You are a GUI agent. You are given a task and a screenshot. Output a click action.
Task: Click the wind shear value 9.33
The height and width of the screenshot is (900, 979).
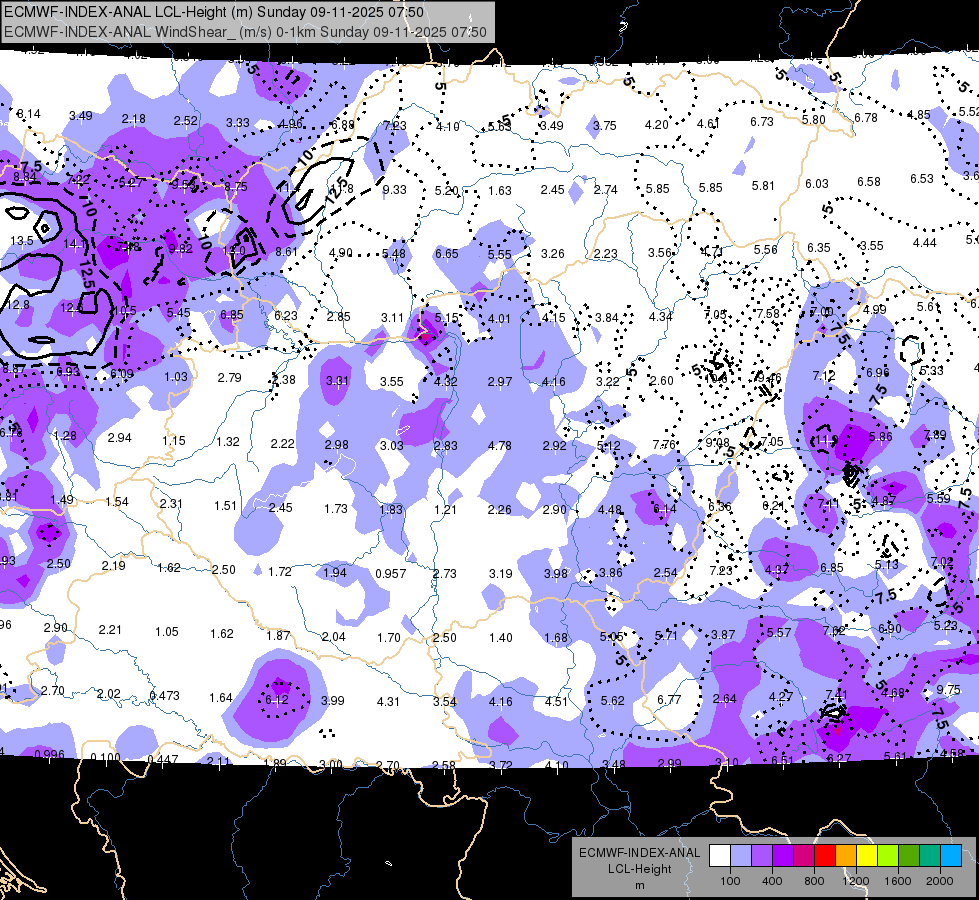click(x=394, y=189)
